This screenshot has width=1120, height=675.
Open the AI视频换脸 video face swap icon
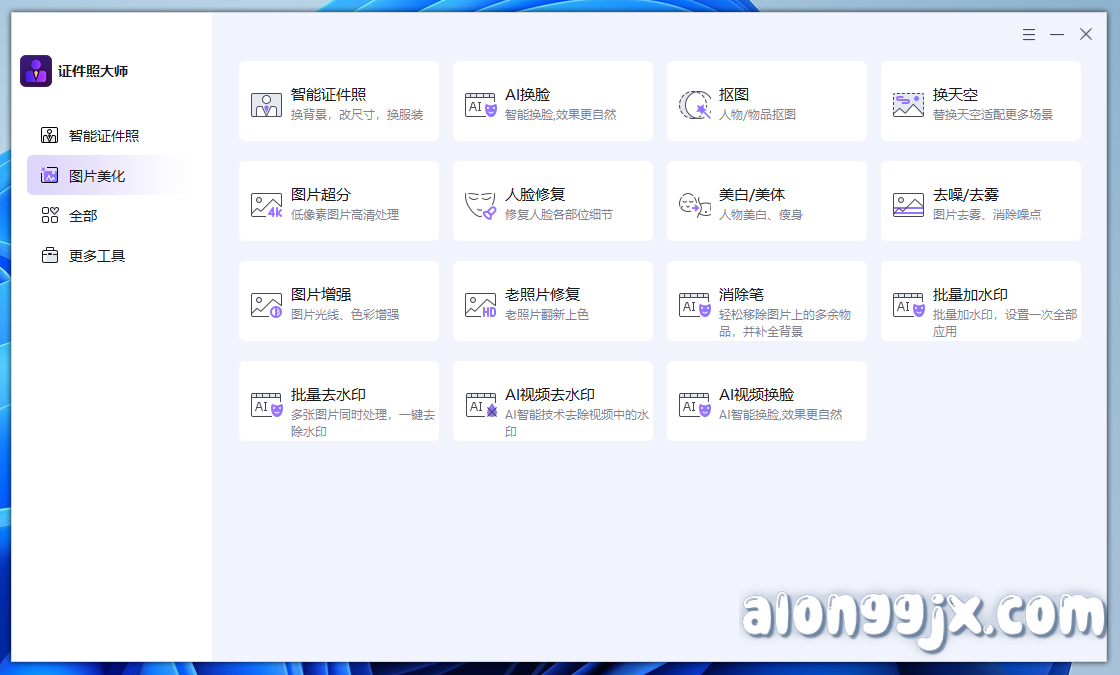[x=694, y=401]
